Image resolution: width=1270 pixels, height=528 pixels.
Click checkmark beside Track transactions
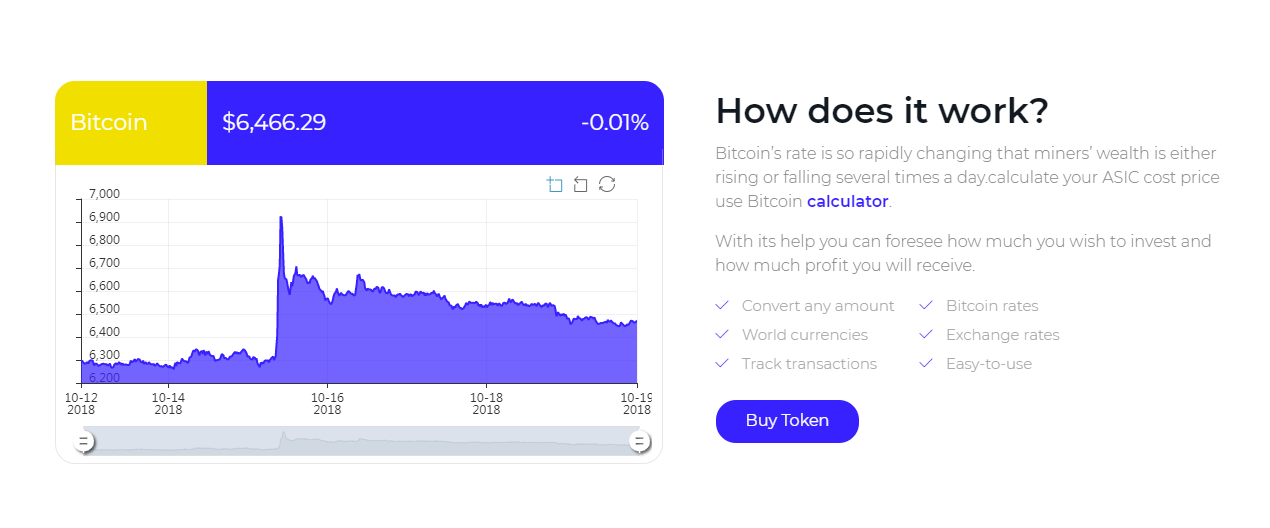[x=722, y=363]
